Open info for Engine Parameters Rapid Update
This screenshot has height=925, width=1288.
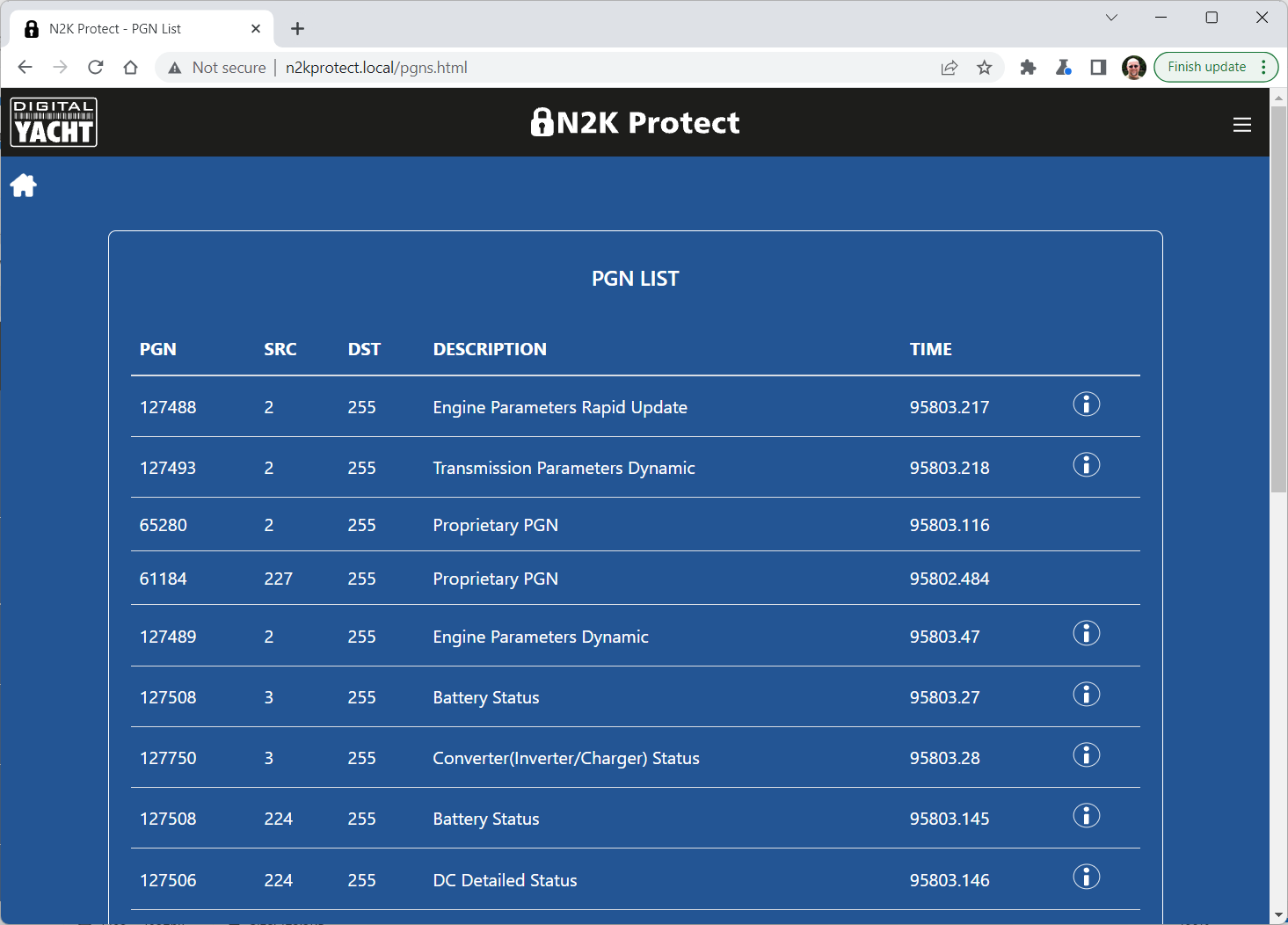pos(1087,404)
